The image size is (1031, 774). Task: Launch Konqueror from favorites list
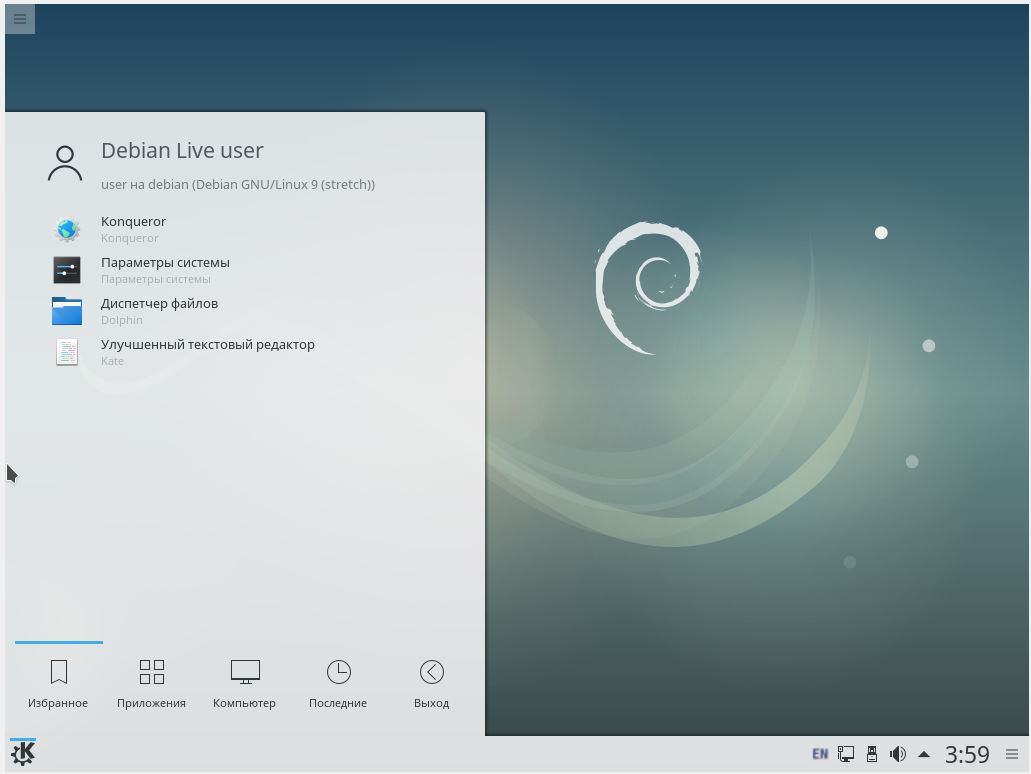point(245,230)
